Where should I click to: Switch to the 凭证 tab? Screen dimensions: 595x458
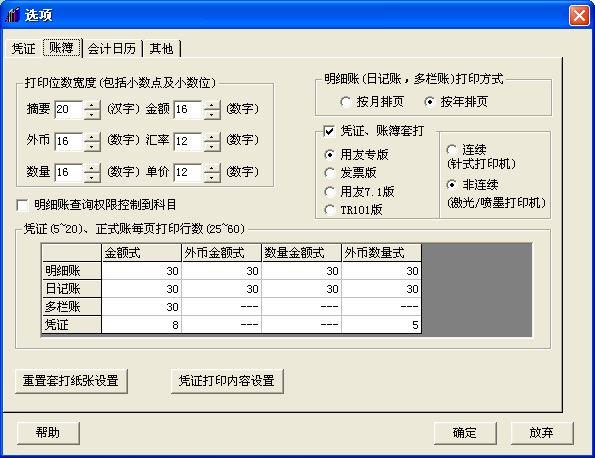point(24,49)
